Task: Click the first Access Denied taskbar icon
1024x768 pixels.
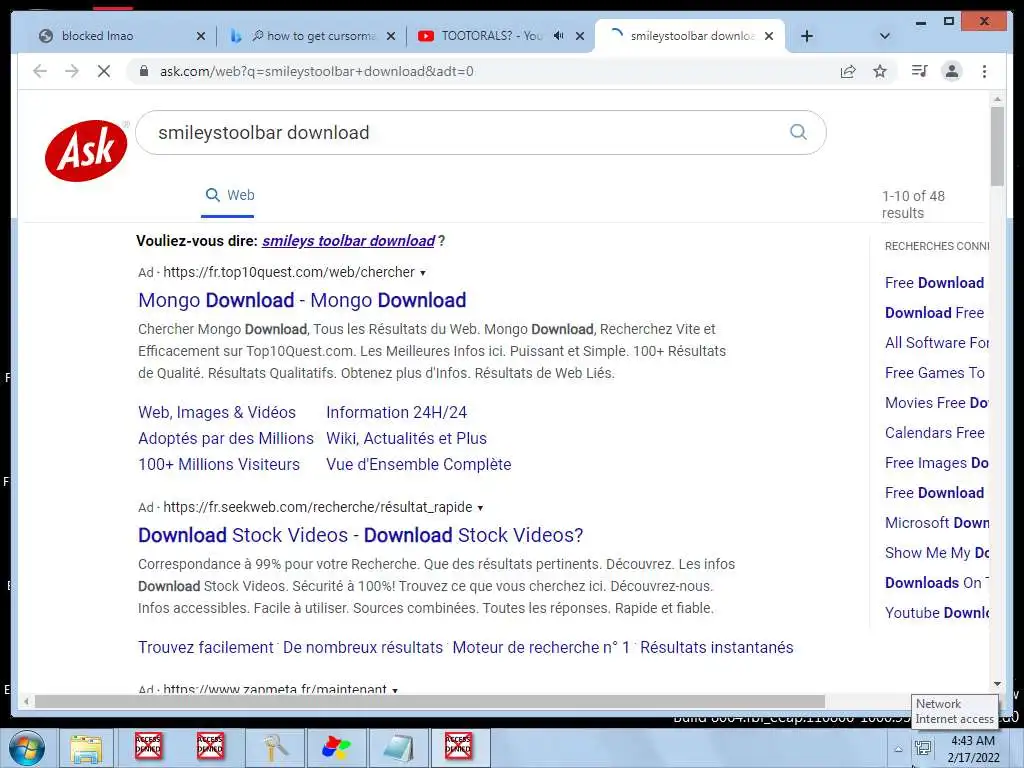Action: click(148, 746)
